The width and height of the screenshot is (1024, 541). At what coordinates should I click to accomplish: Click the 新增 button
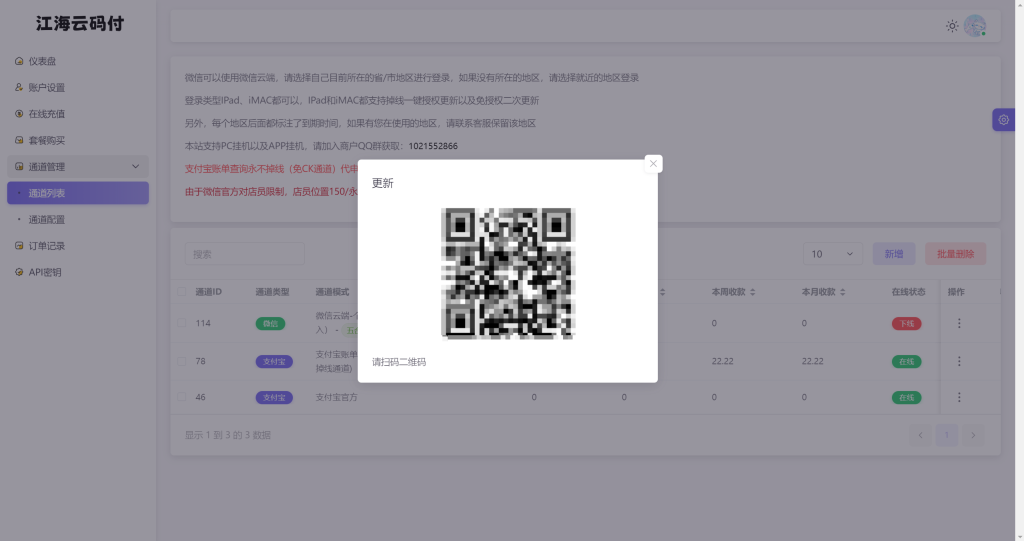click(894, 254)
